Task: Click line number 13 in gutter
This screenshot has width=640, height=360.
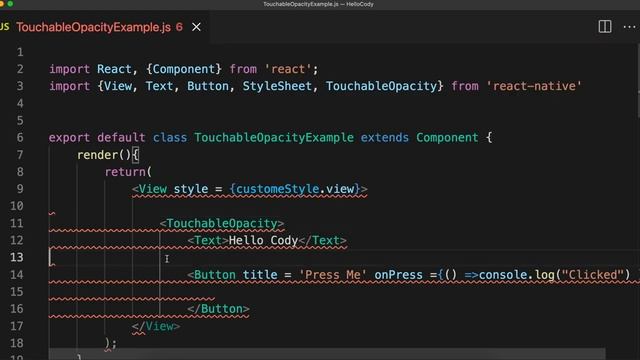Action: pyautogui.click(x=17, y=258)
